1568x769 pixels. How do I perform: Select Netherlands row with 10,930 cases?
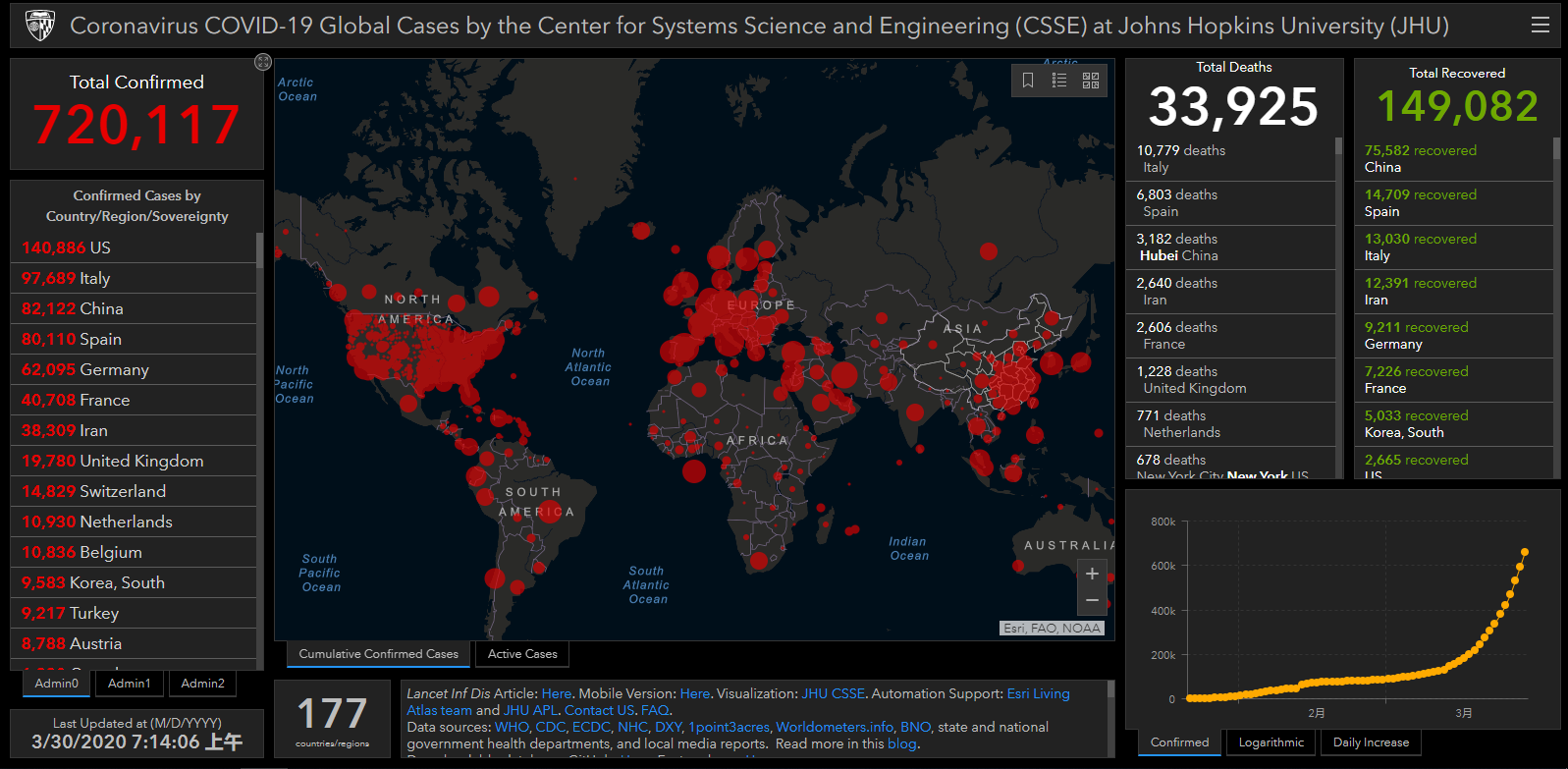click(x=135, y=522)
